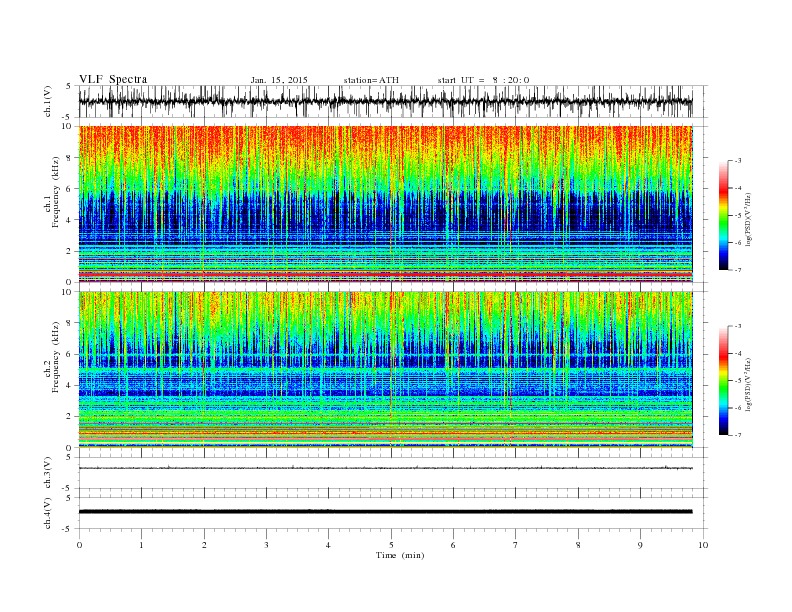This screenshot has height=612, width=792.
Task: Click the 4 kHz tick label on ch.2 spectrogram
Action: click(x=70, y=386)
